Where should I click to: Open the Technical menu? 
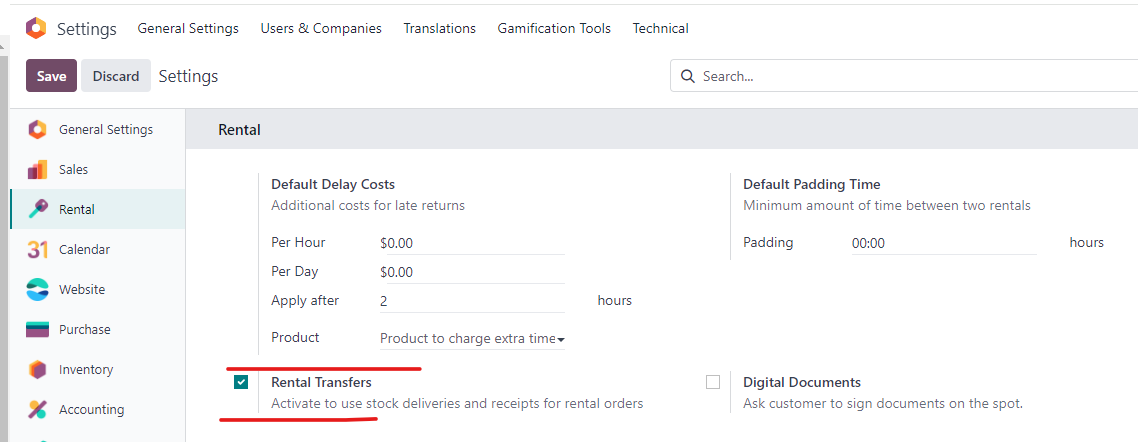tap(660, 28)
